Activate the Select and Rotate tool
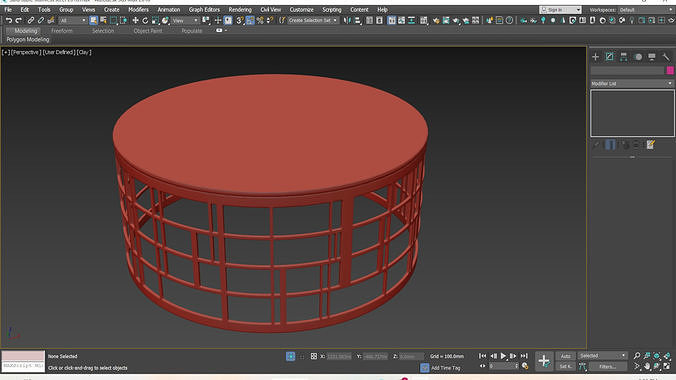 pyautogui.click(x=145, y=20)
